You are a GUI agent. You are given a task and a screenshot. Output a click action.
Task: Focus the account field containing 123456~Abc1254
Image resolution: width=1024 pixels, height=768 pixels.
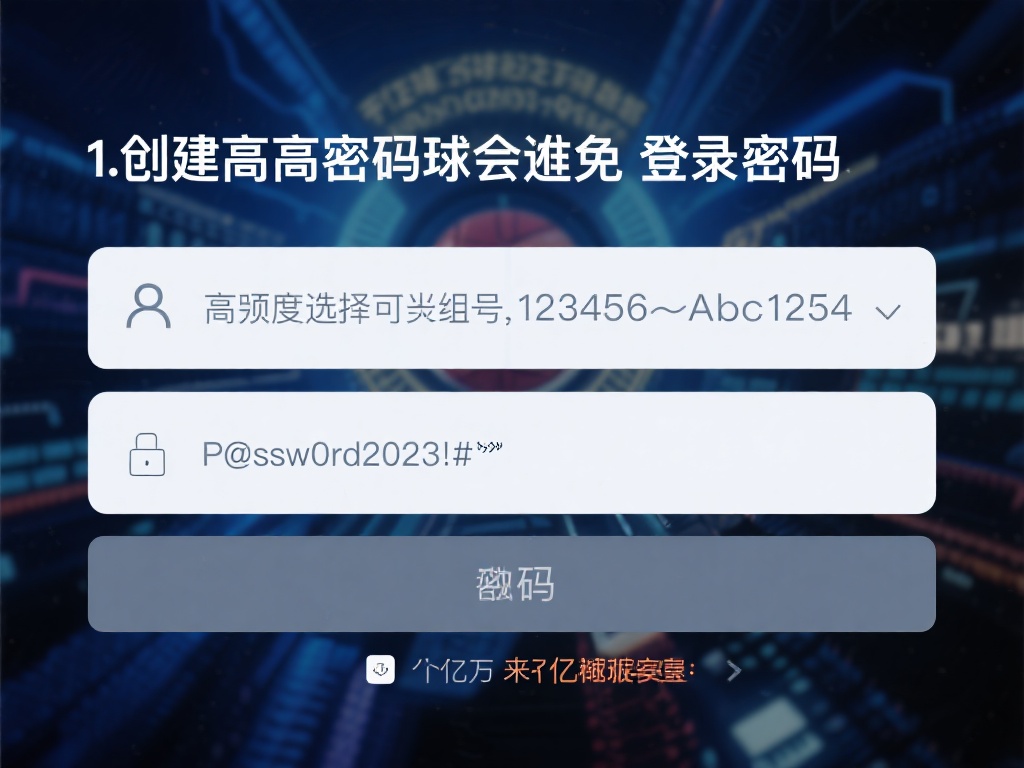click(x=511, y=308)
